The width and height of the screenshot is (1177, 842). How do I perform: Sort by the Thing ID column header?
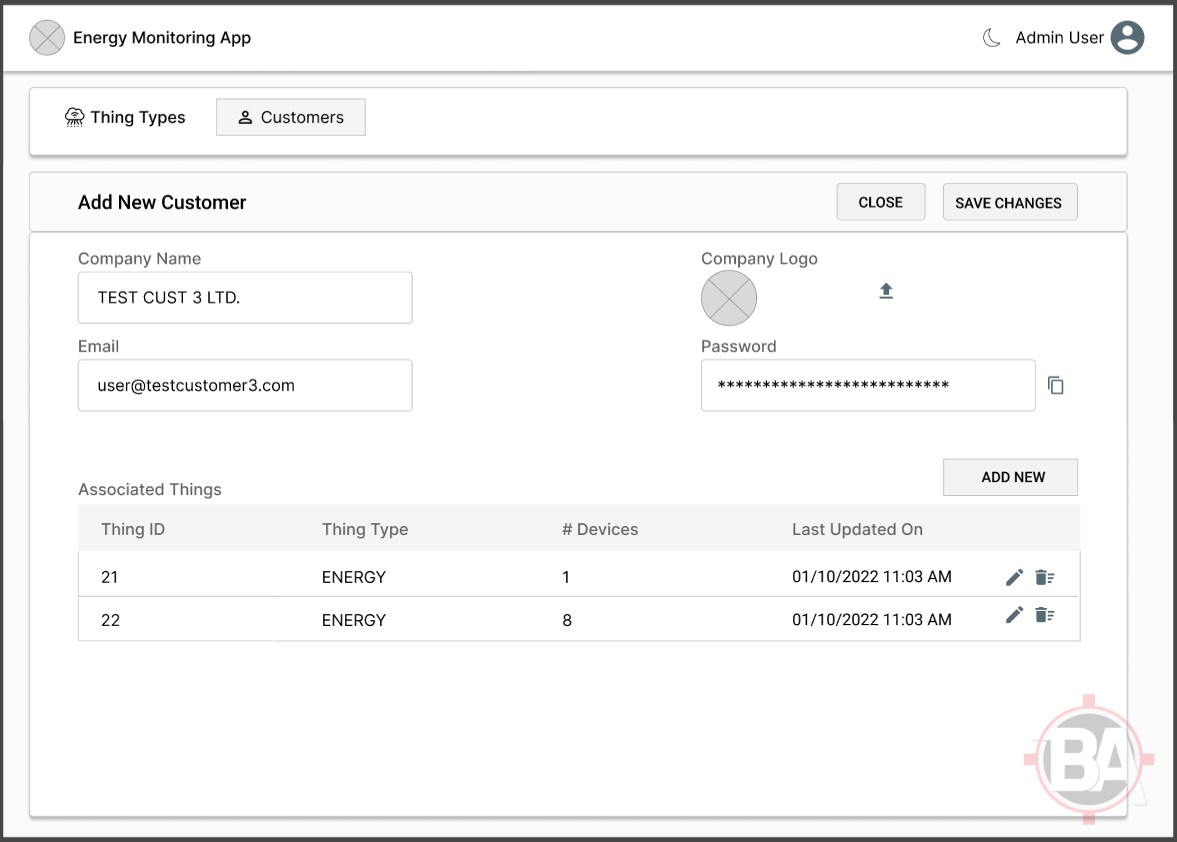point(133,529)
